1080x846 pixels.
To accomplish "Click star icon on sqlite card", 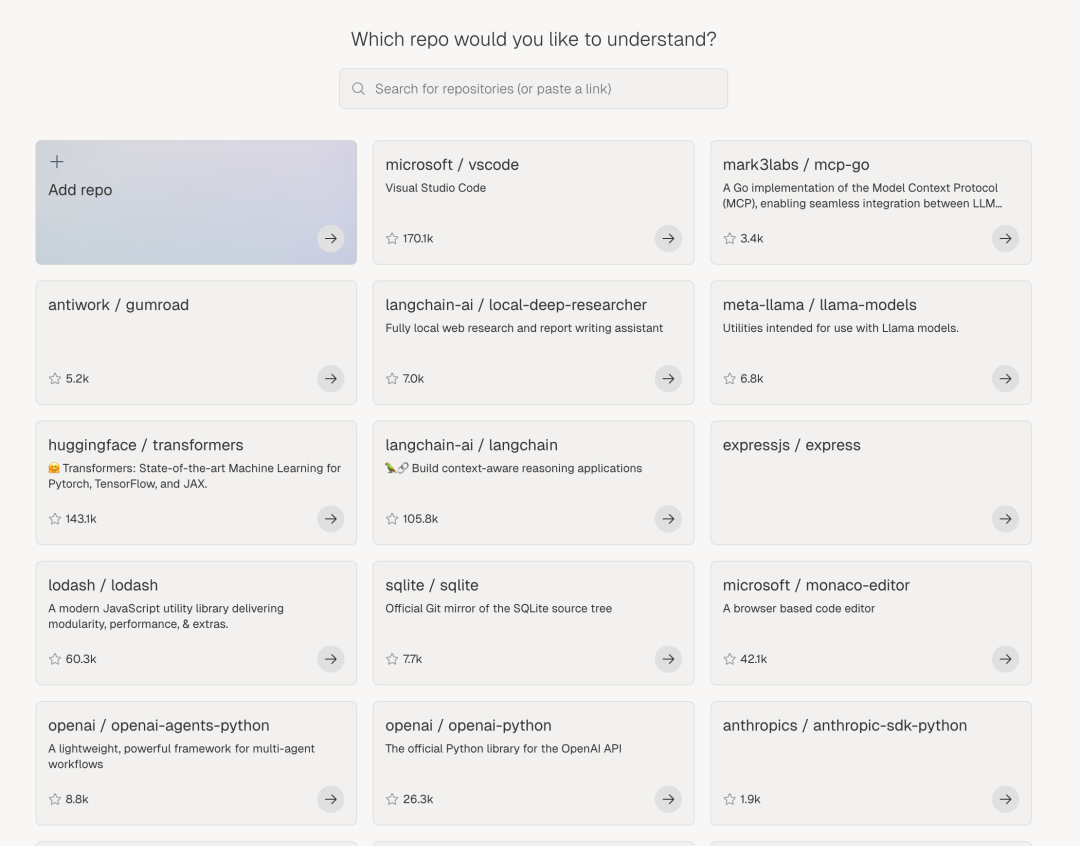I will pos(392,659).
